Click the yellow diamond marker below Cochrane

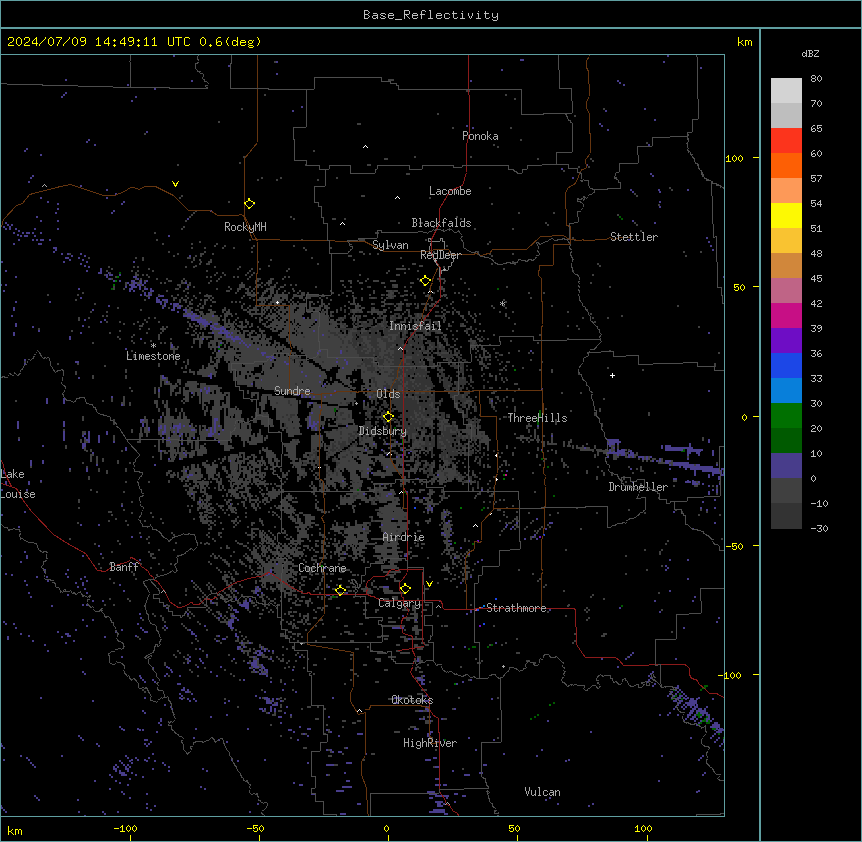click(340, 590)
